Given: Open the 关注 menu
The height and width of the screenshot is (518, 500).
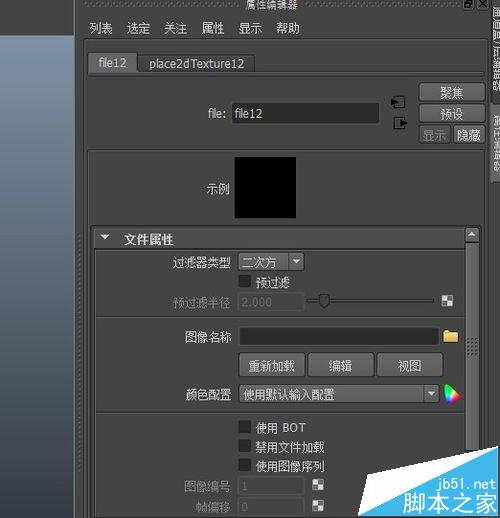Looking at the screenshot, I should (175, 28).
